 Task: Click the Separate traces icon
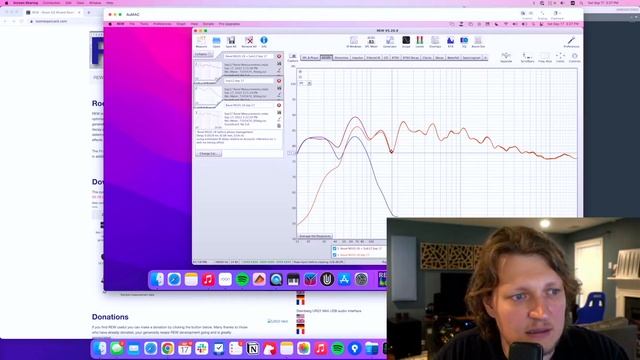pyautogui.click(x=506, y=57)
